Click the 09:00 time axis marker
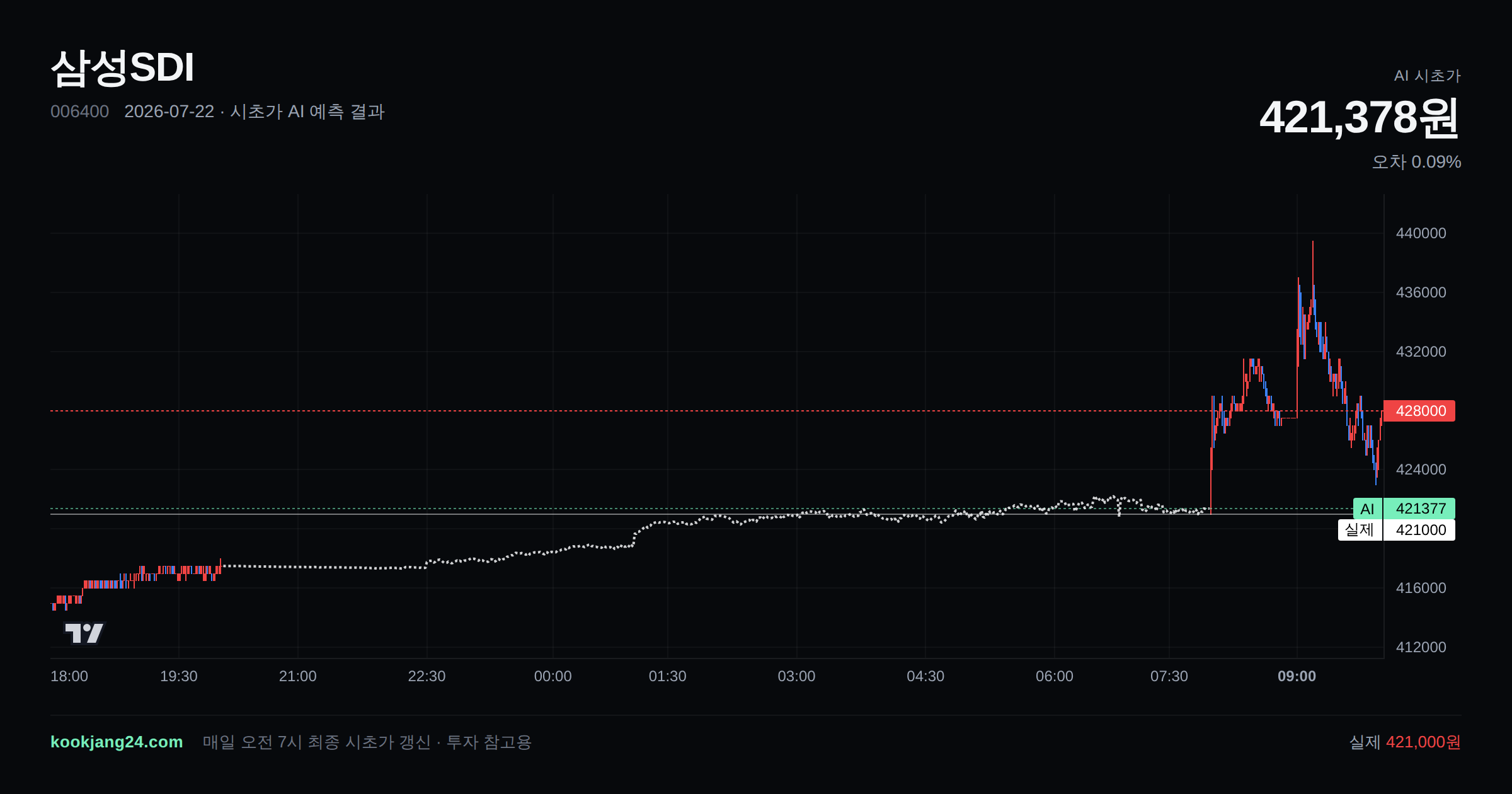The width and height of the screenshot is (1512, 794). (x=1297, y=676)
